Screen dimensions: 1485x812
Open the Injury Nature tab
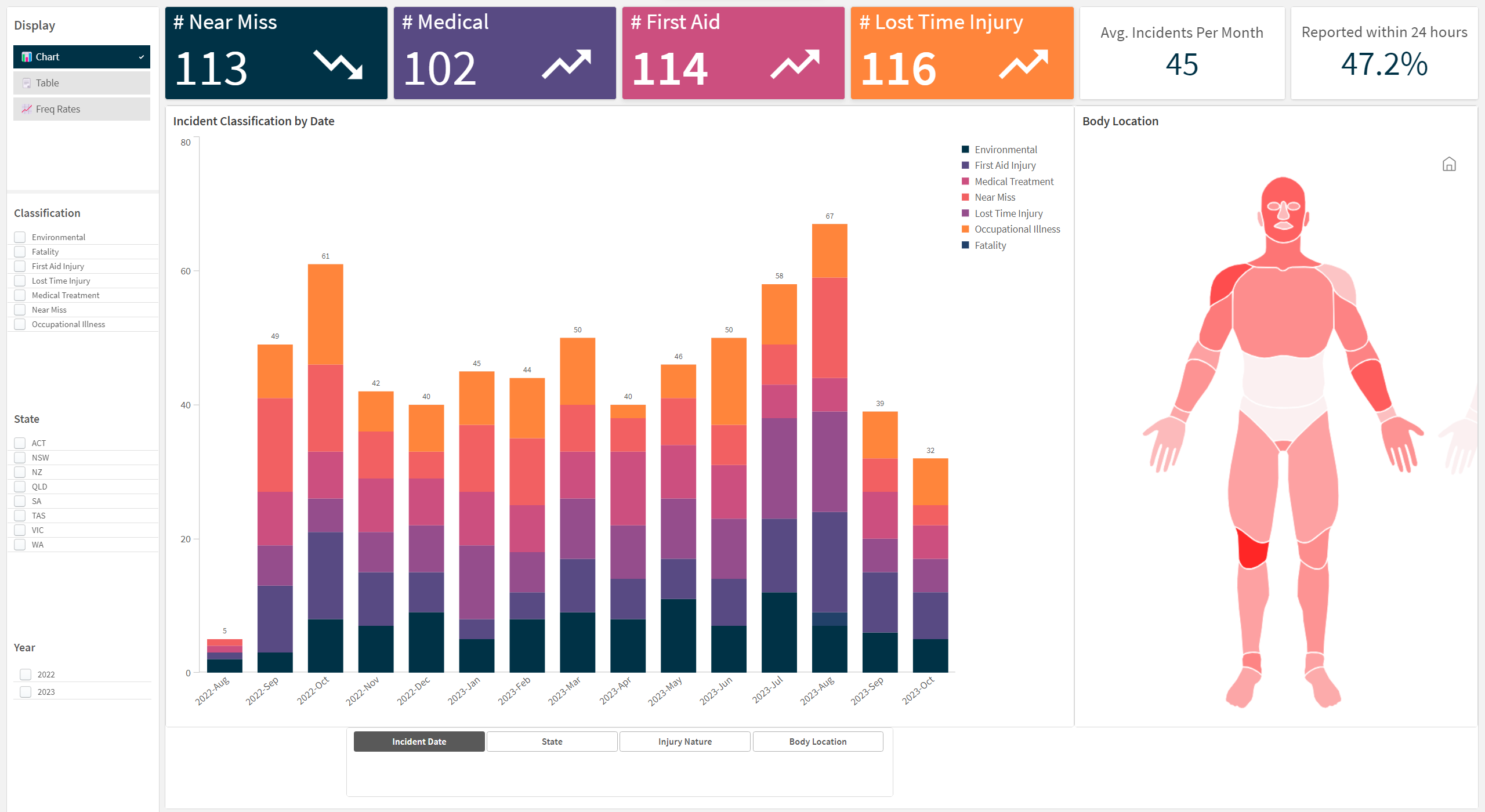pos(684,741)
